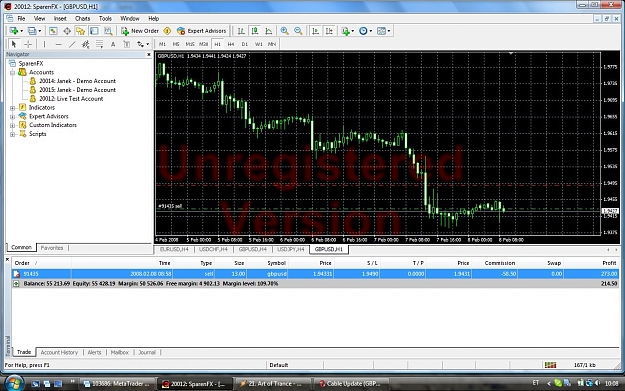Select the equidistant channel tool
The height and width of the screenshot is (391, 625).
[x=85, y=44]
